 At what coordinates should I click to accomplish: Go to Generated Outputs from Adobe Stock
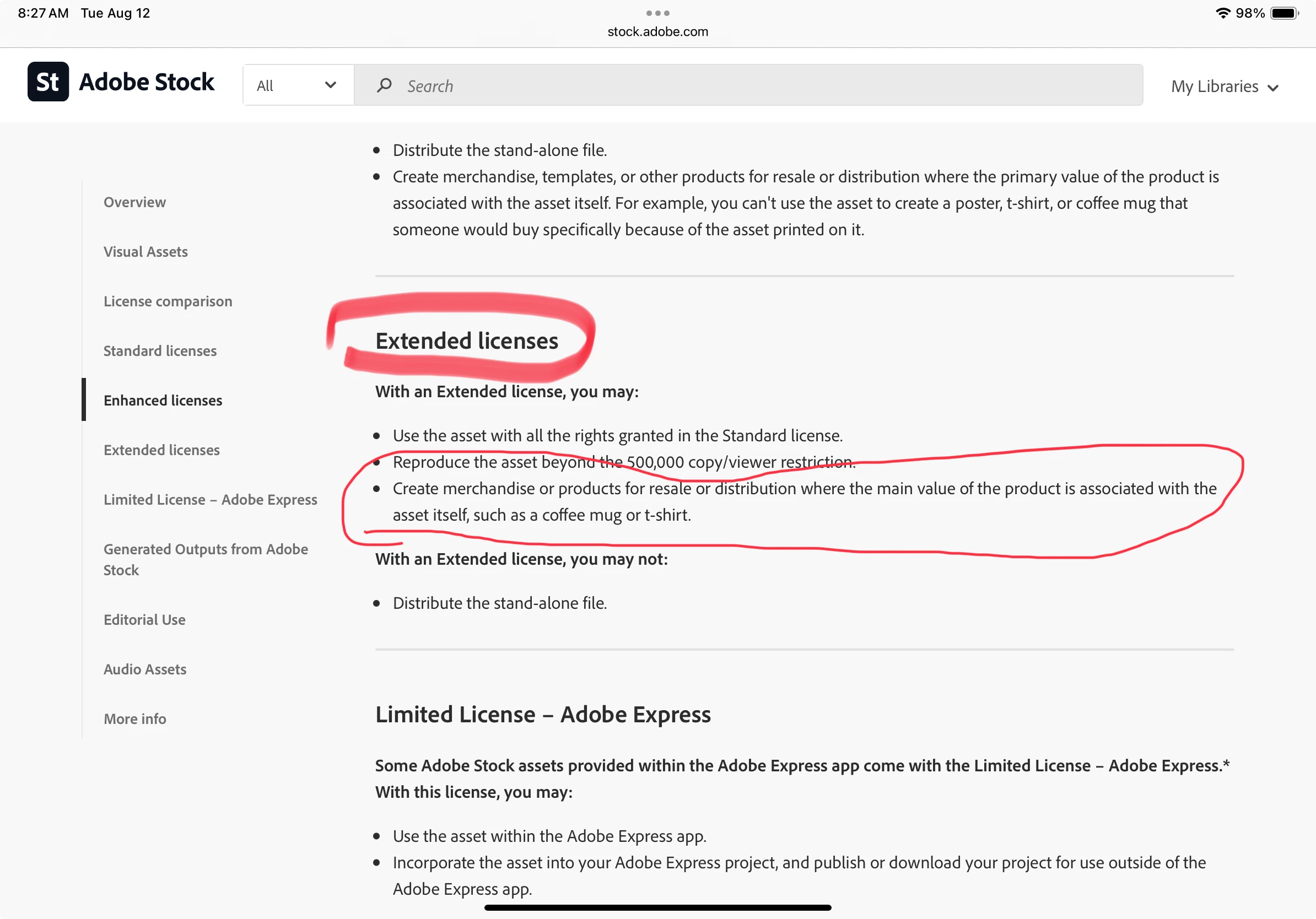point(206,559)
